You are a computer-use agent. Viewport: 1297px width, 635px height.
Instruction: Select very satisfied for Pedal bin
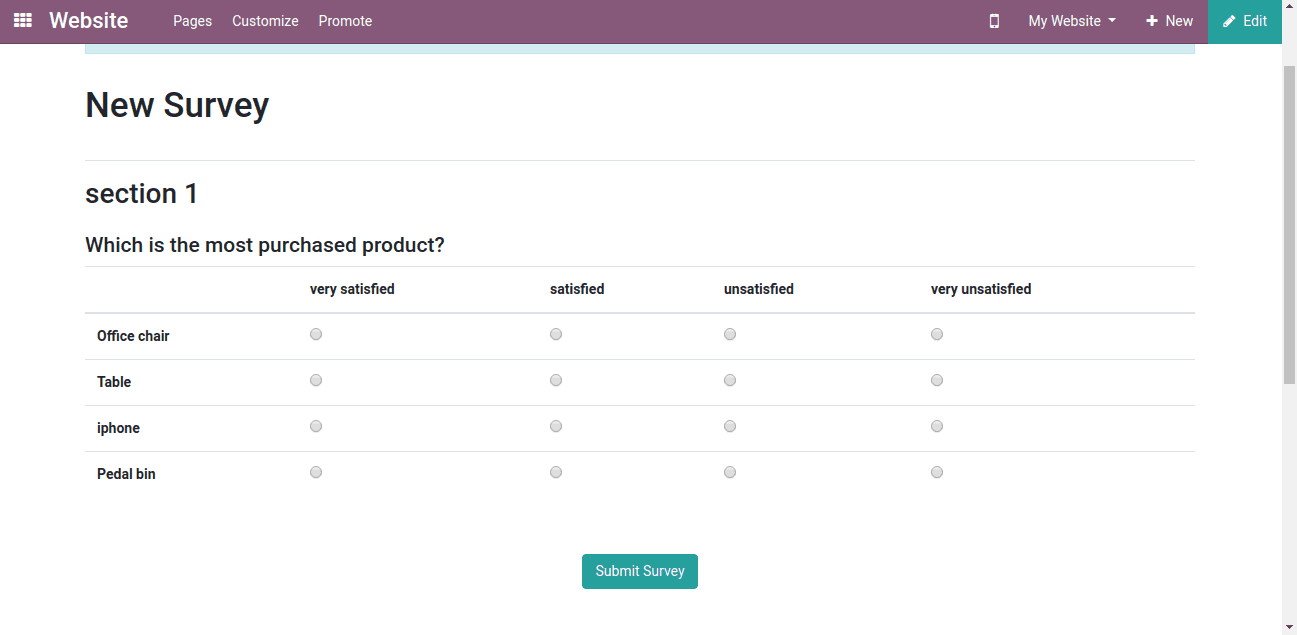(316, 472)
